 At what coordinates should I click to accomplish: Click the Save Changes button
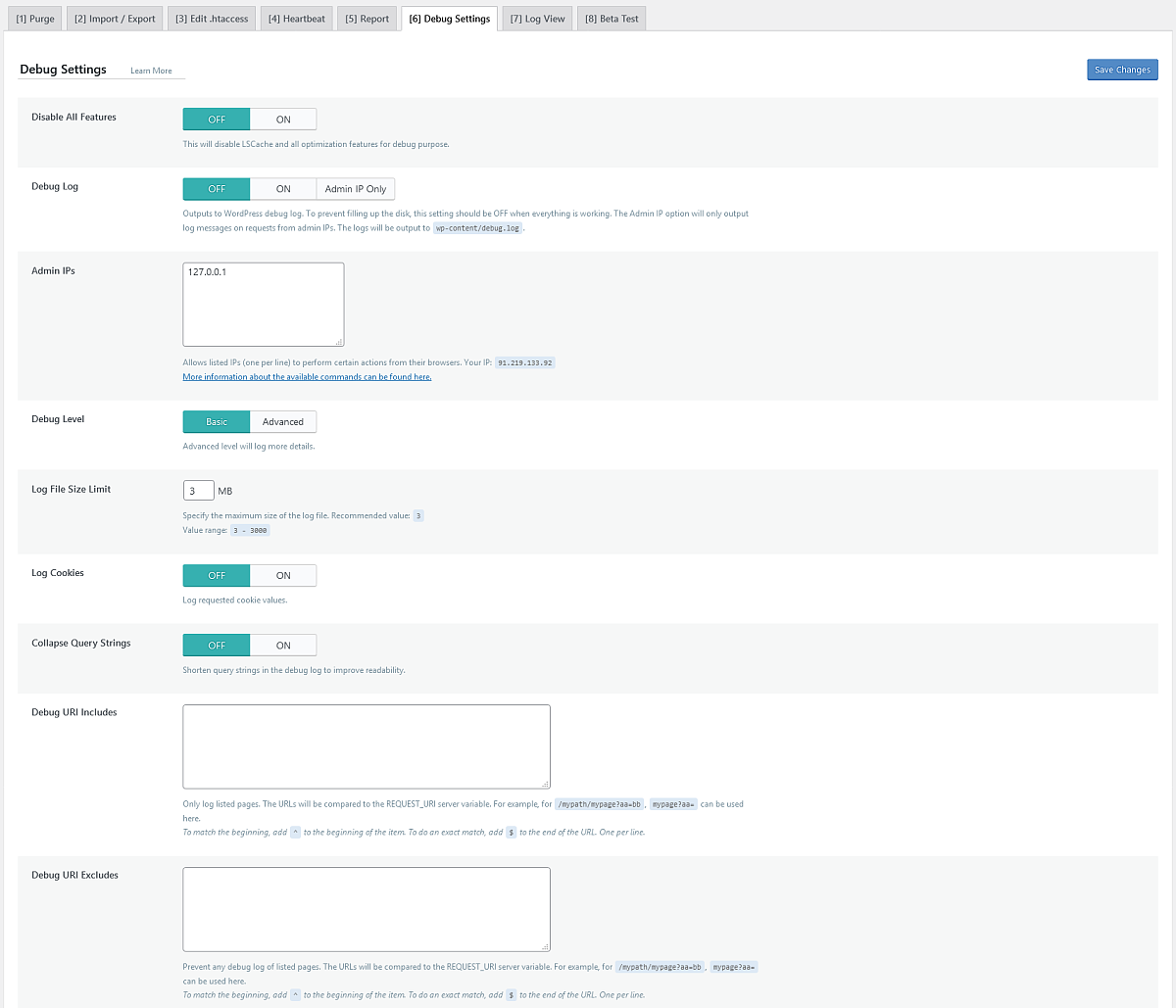point(1122,70)
